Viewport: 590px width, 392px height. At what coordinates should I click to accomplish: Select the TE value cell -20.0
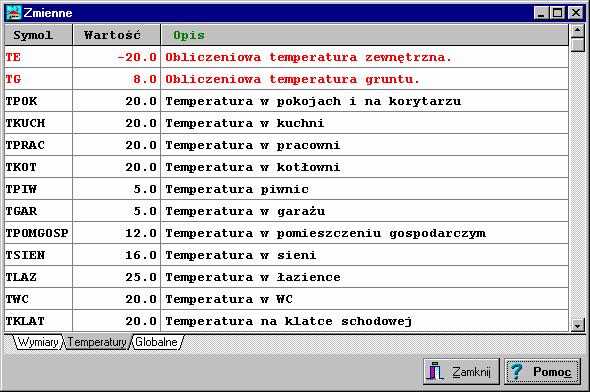(x=116, y=57)
